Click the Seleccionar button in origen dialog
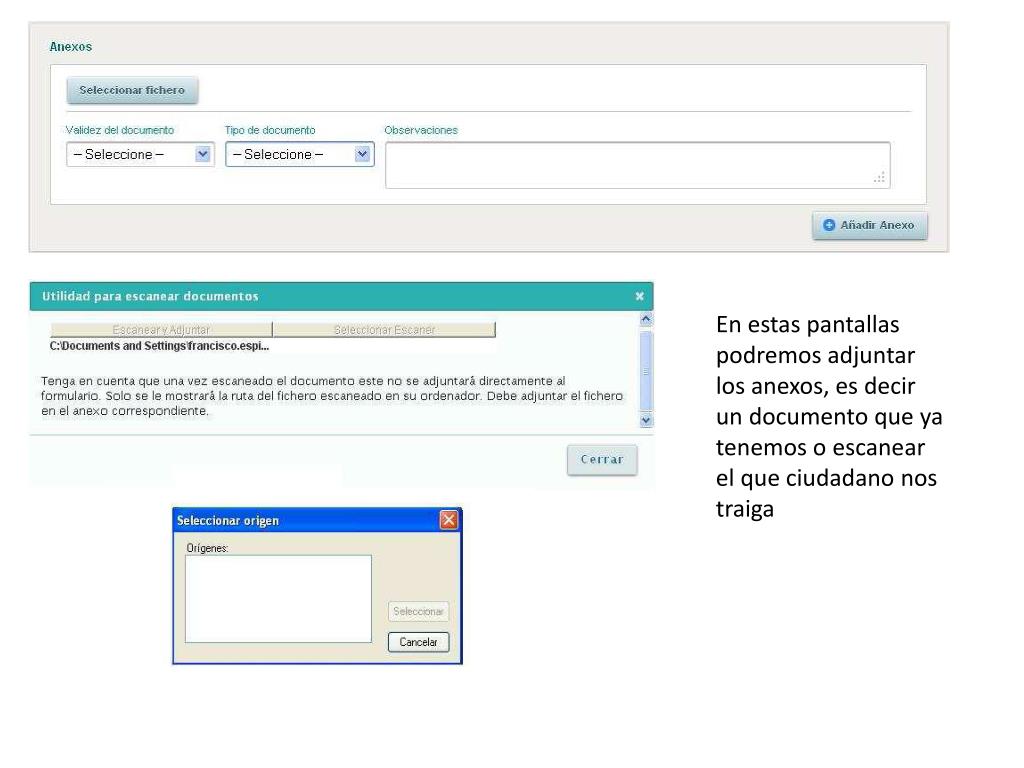The image size is (1024, 768). pos(418,612)
